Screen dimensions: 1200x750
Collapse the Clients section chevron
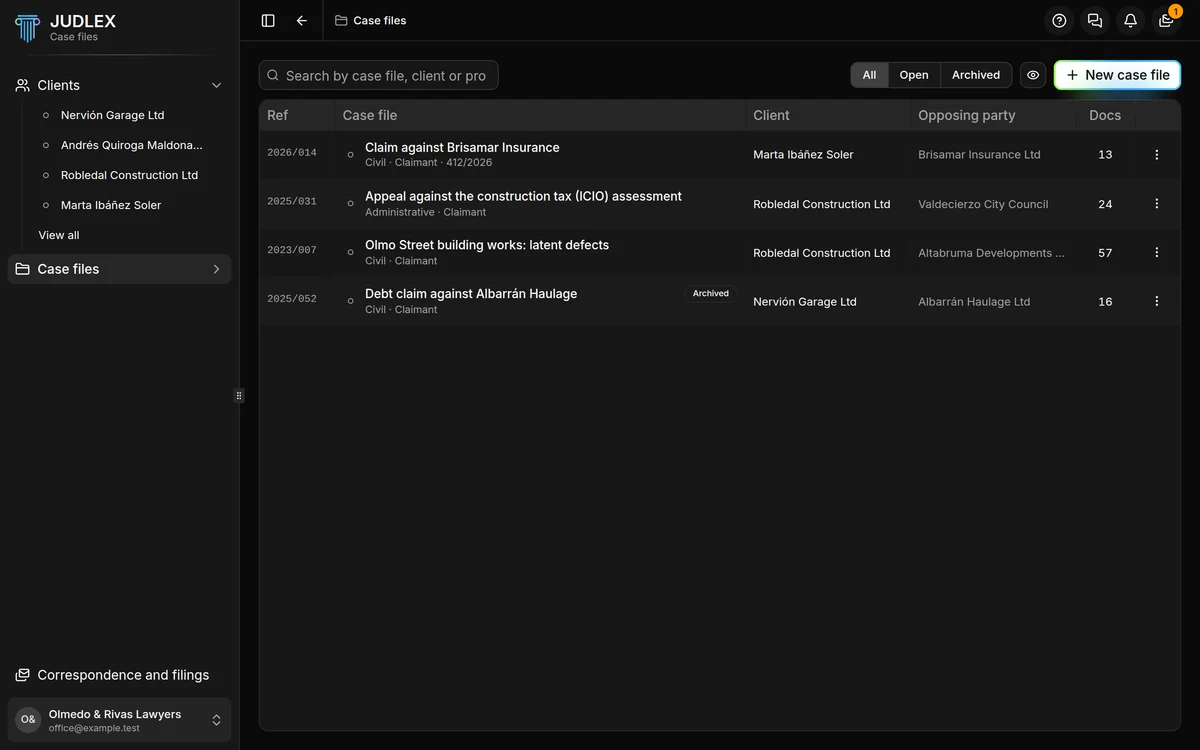pos(216,85)
